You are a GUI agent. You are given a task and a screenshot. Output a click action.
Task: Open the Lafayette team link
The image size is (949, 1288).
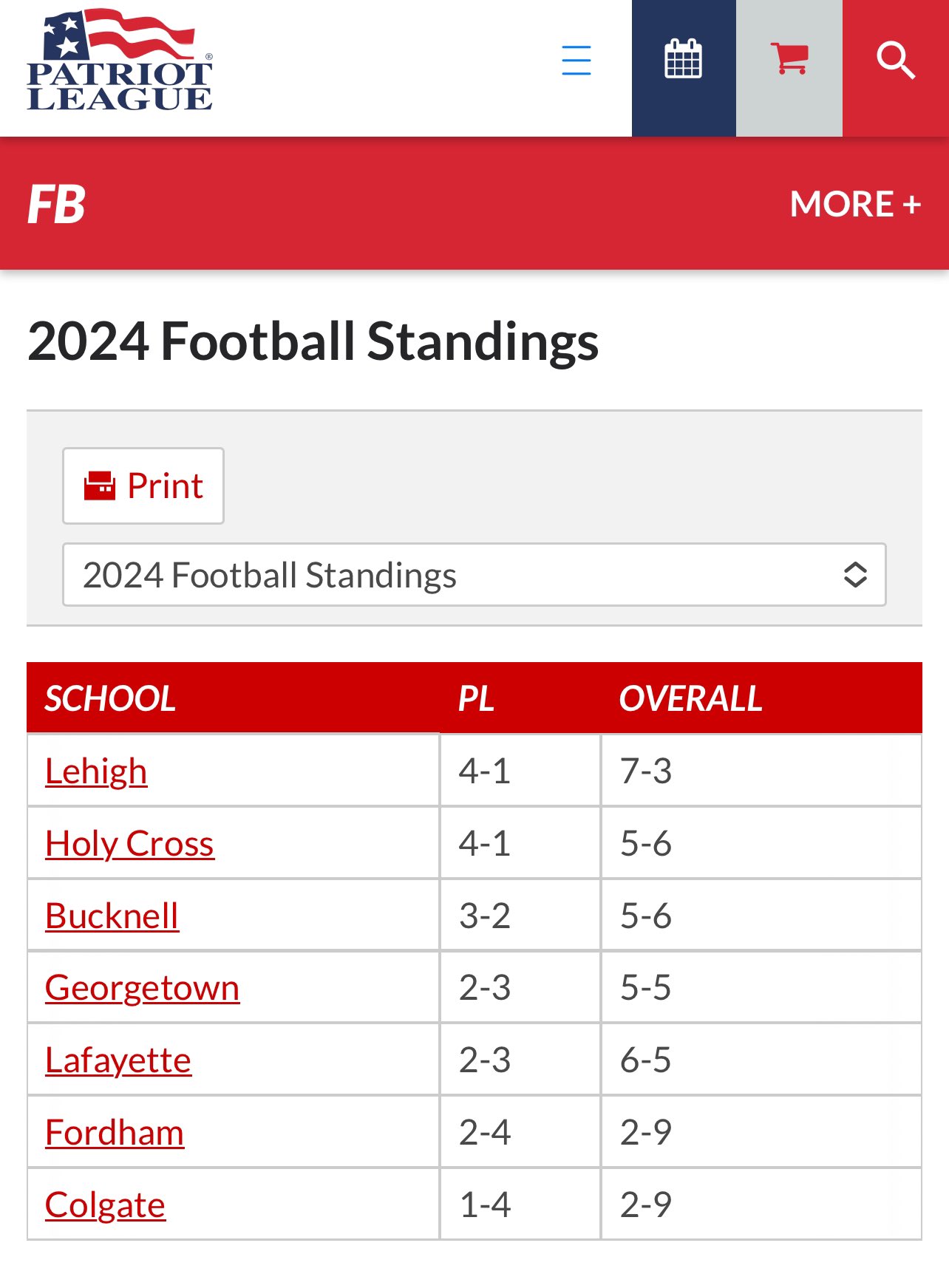(118, 1060)
